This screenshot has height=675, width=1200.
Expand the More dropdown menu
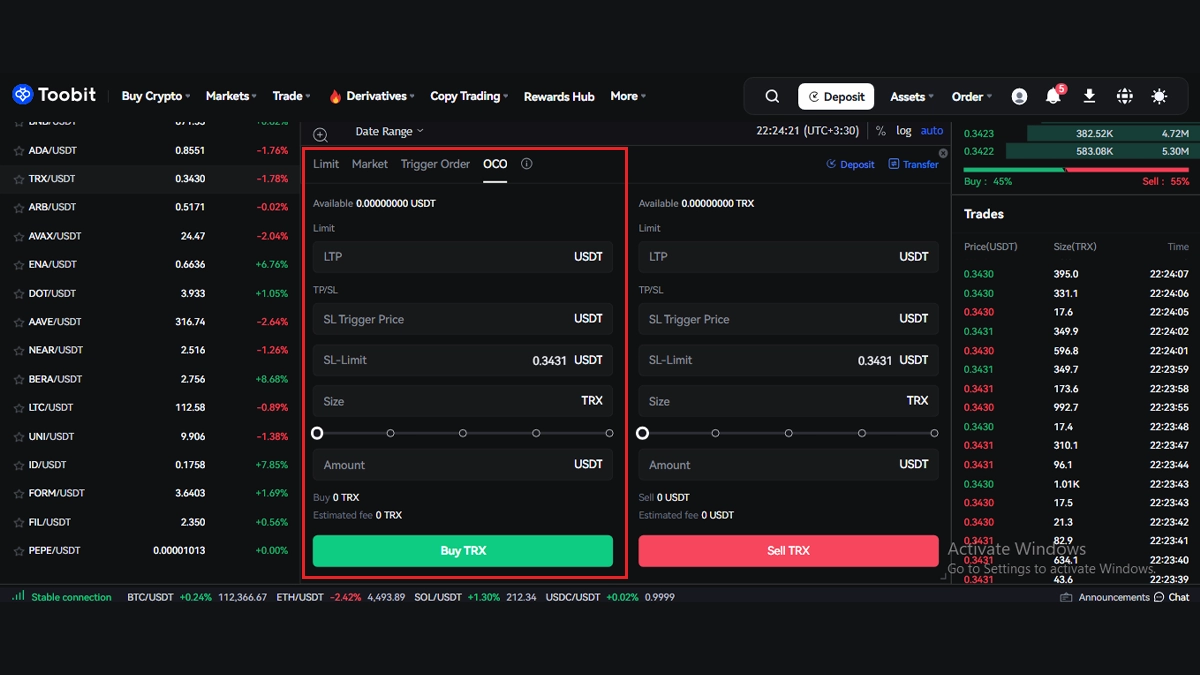pos(628,96)
